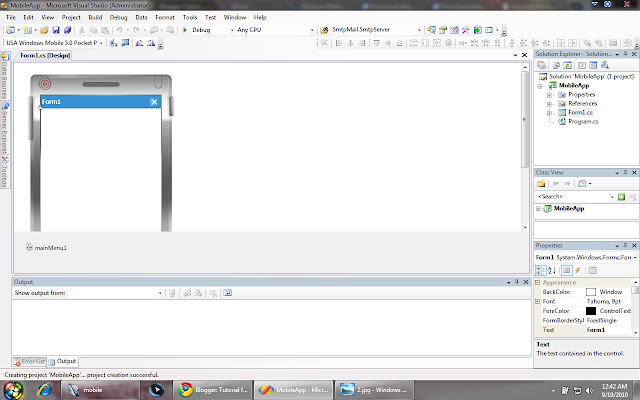
Task: Expand the Font property
Action: [x=538, y=301]
